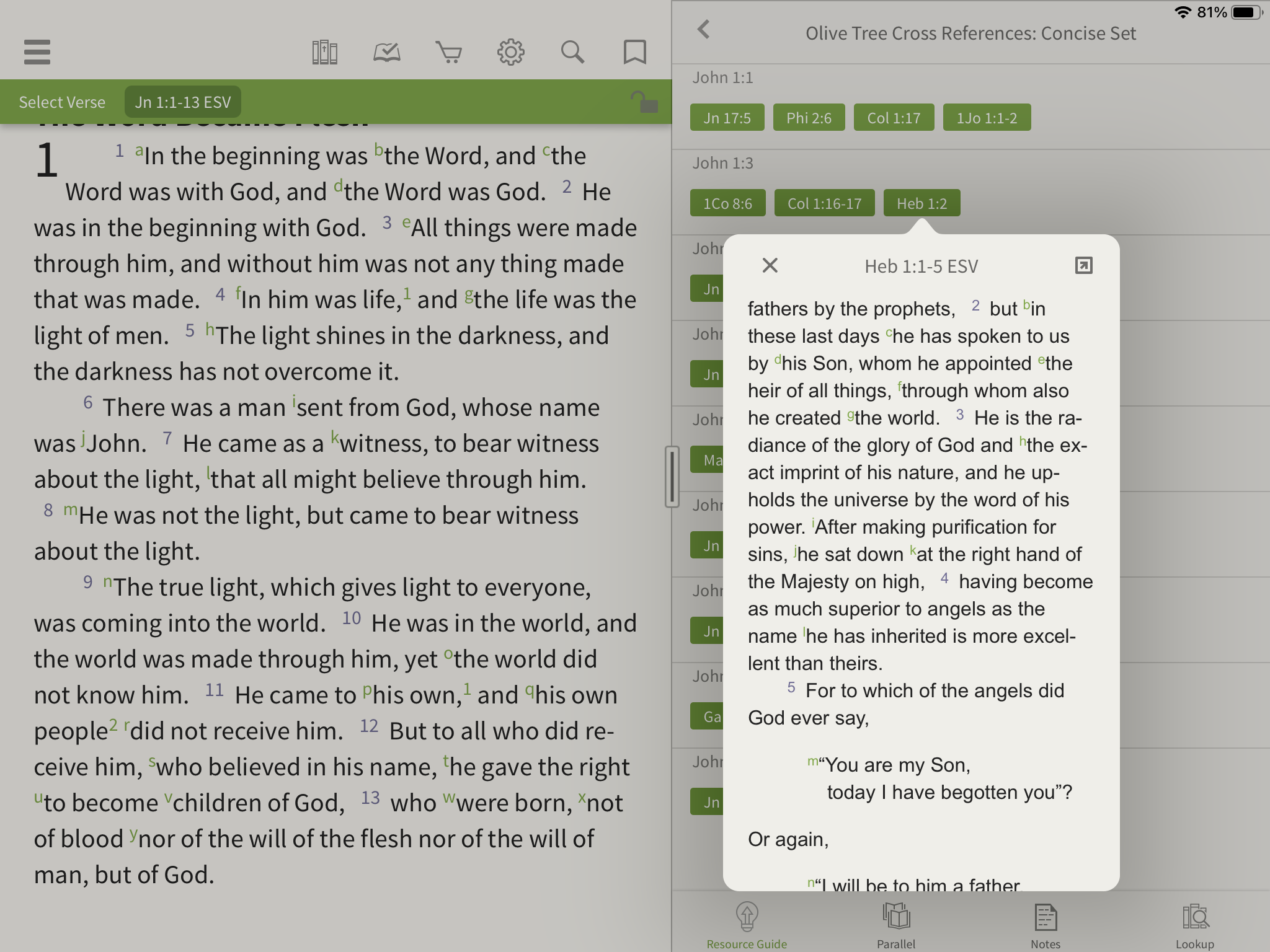Open cross reference Jn 17:5
This screenshot has width=1270, height=952.
tap(727, 117)
